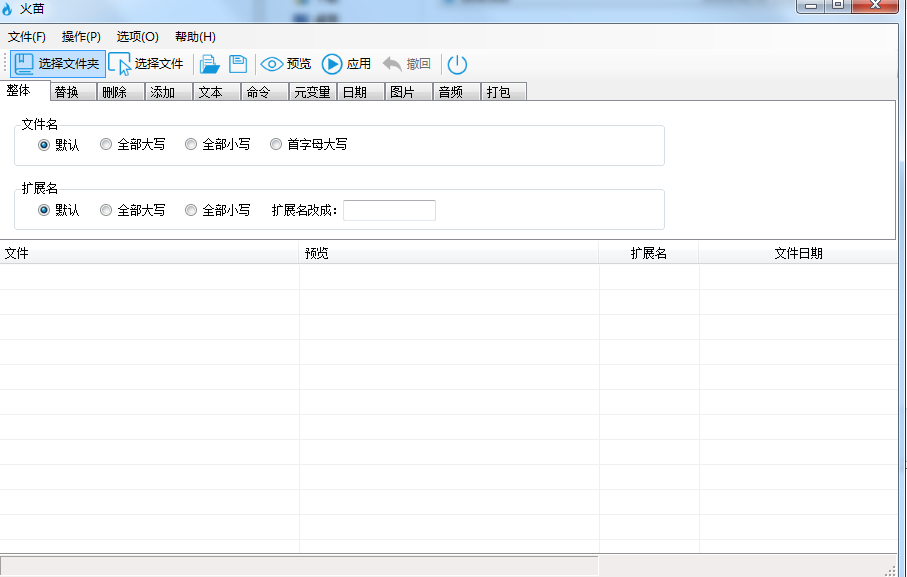Open the 帮助(H) menu
Screen dimensions: 907x577
pyautogui.click(x=196, y=37)
